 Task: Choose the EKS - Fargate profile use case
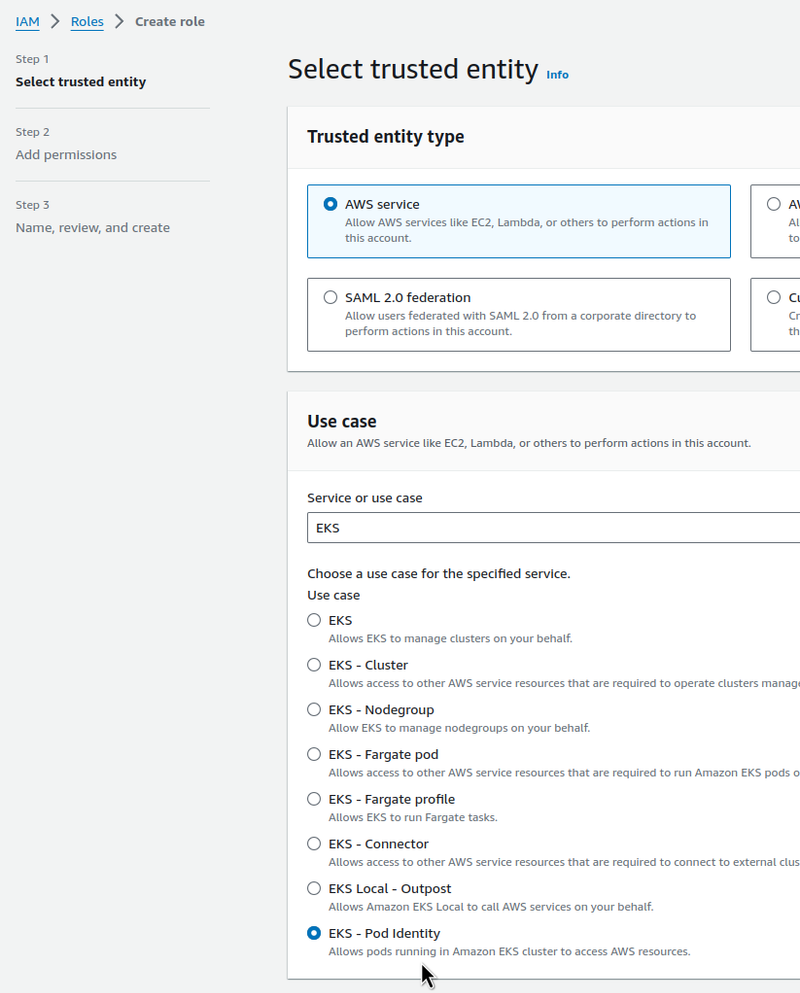314,799
